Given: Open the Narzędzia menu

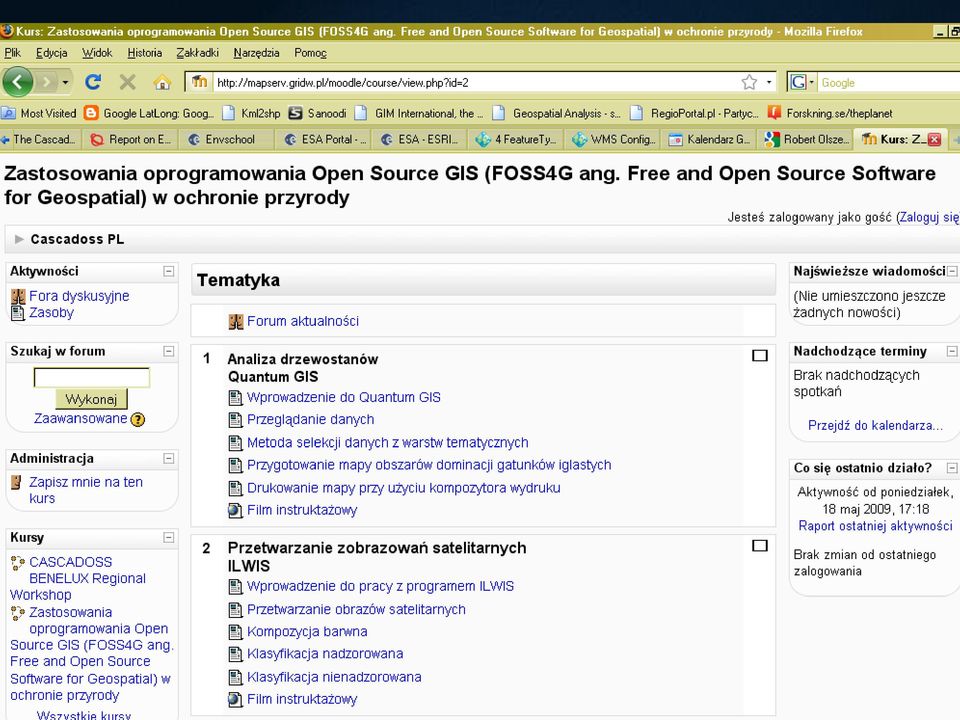Looking at the screenshot, I should point(257,53).
